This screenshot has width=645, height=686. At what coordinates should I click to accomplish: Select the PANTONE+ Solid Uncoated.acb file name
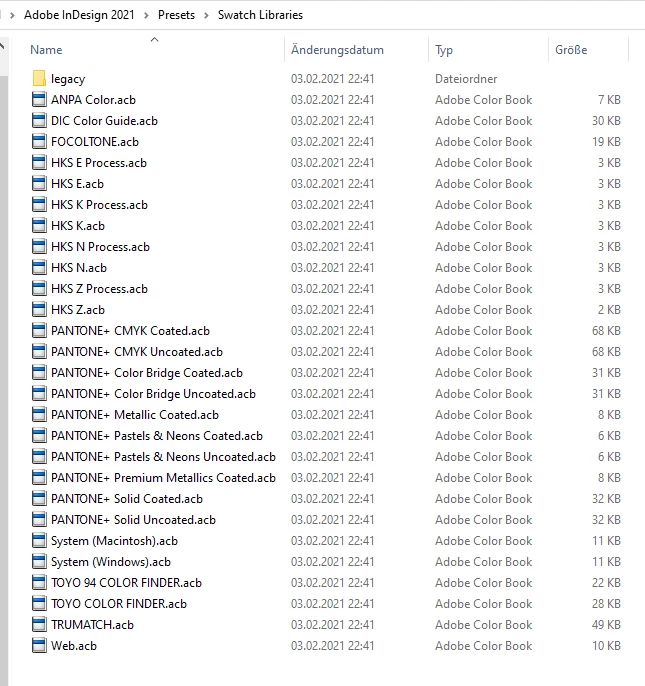tap(133, 520)
